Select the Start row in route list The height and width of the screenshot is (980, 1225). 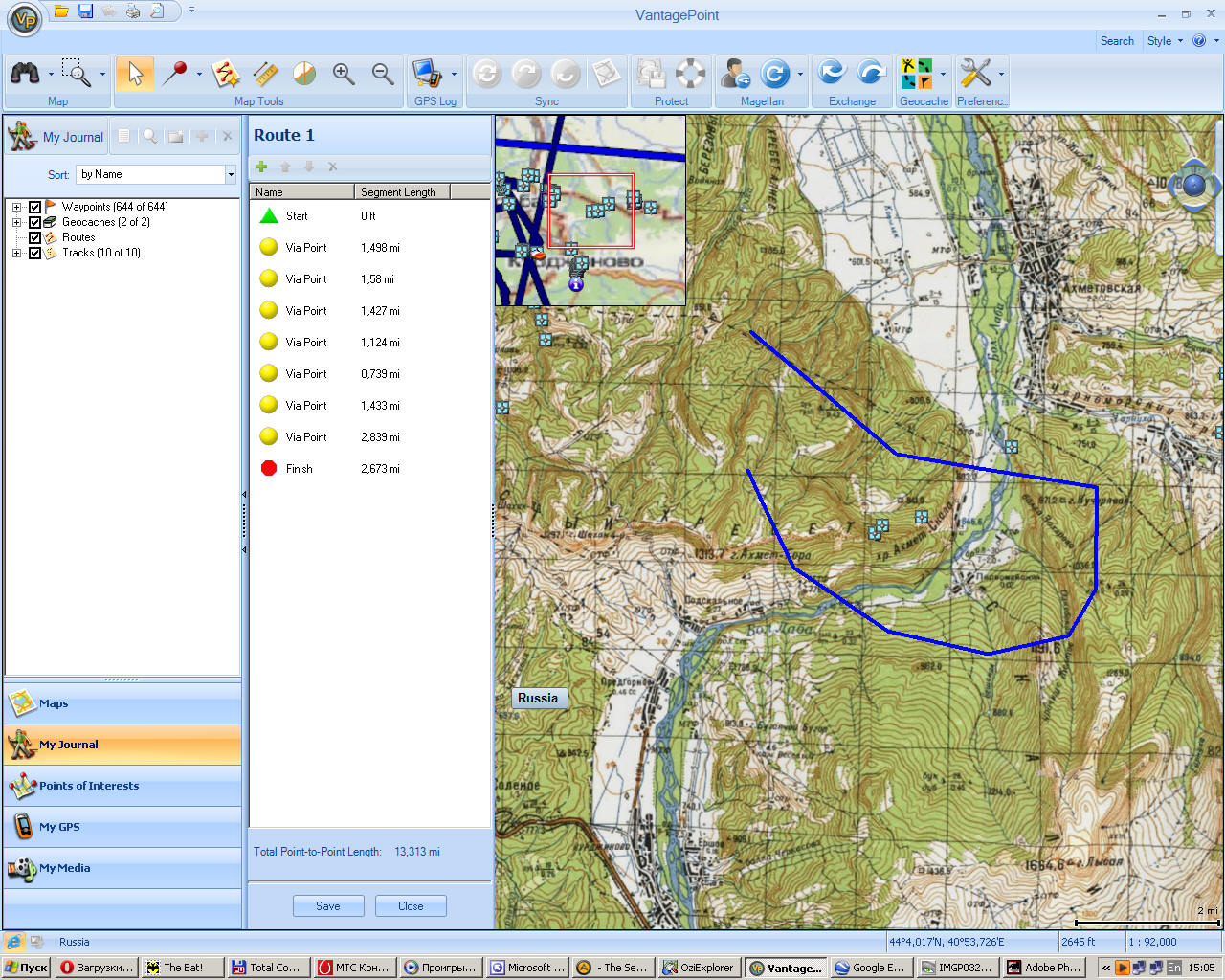369,216
